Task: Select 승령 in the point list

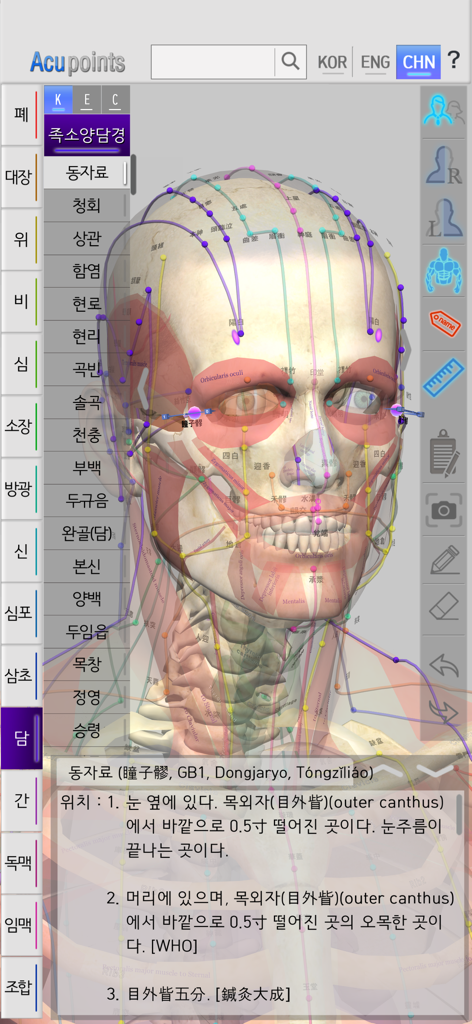Action: pyautogui.click(x=86, y=729)
